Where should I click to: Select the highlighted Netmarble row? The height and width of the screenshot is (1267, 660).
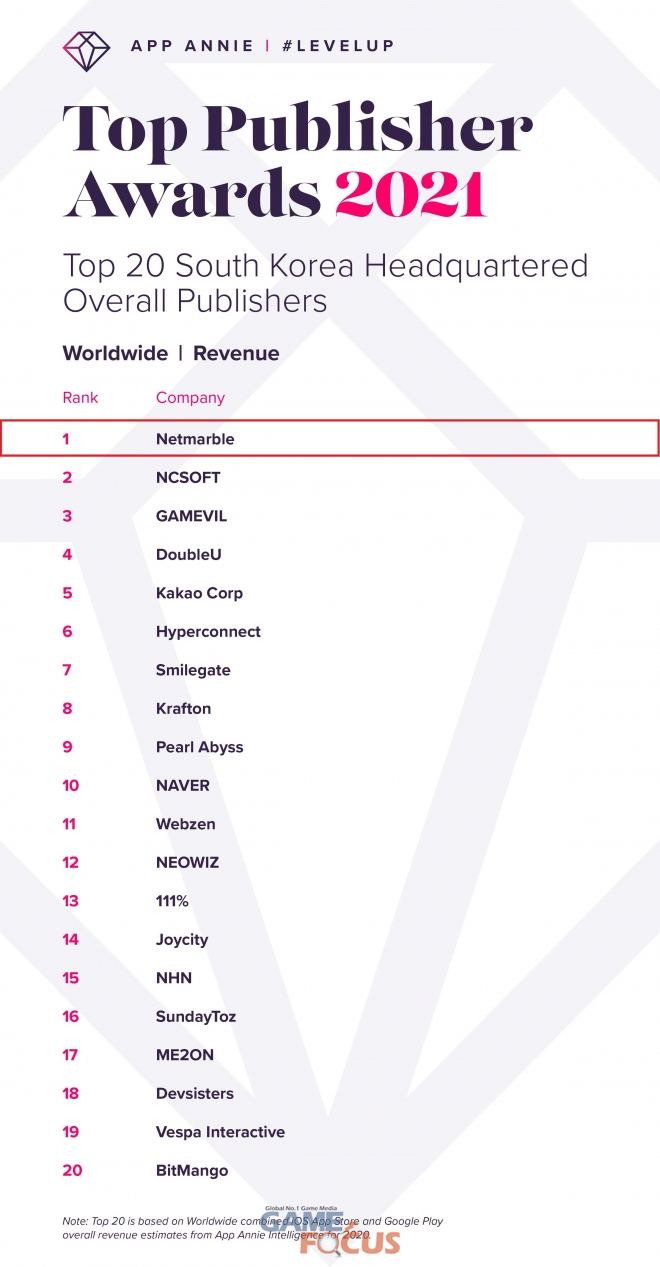coord(329,438)
